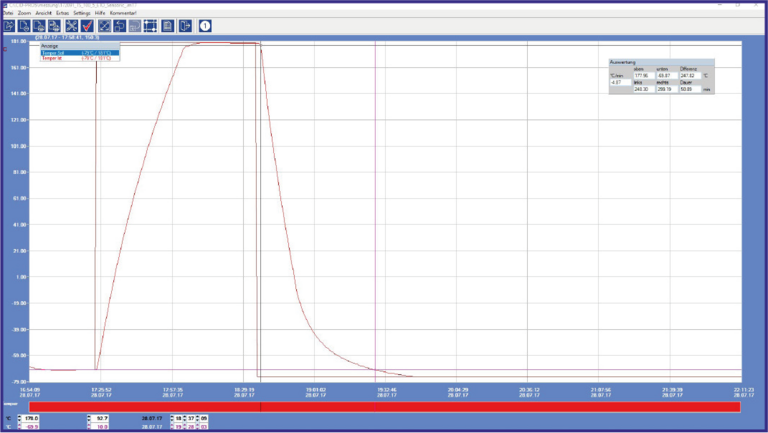The image size is (768, 433).
Task: Click the undo zoom back arrow icon
Action: (x=120, y=26)
